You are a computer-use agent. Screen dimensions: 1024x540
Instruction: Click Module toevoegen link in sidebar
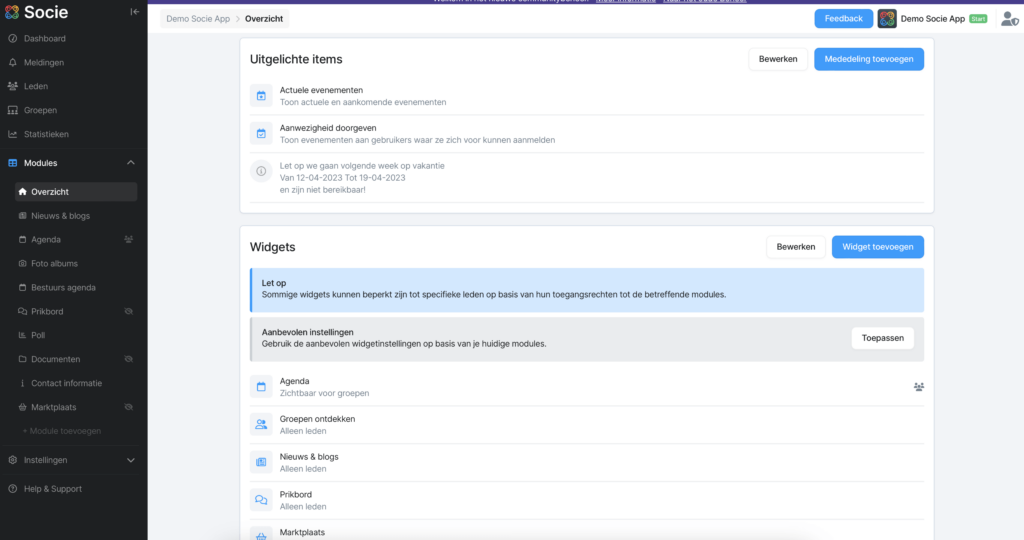(62, 431)
